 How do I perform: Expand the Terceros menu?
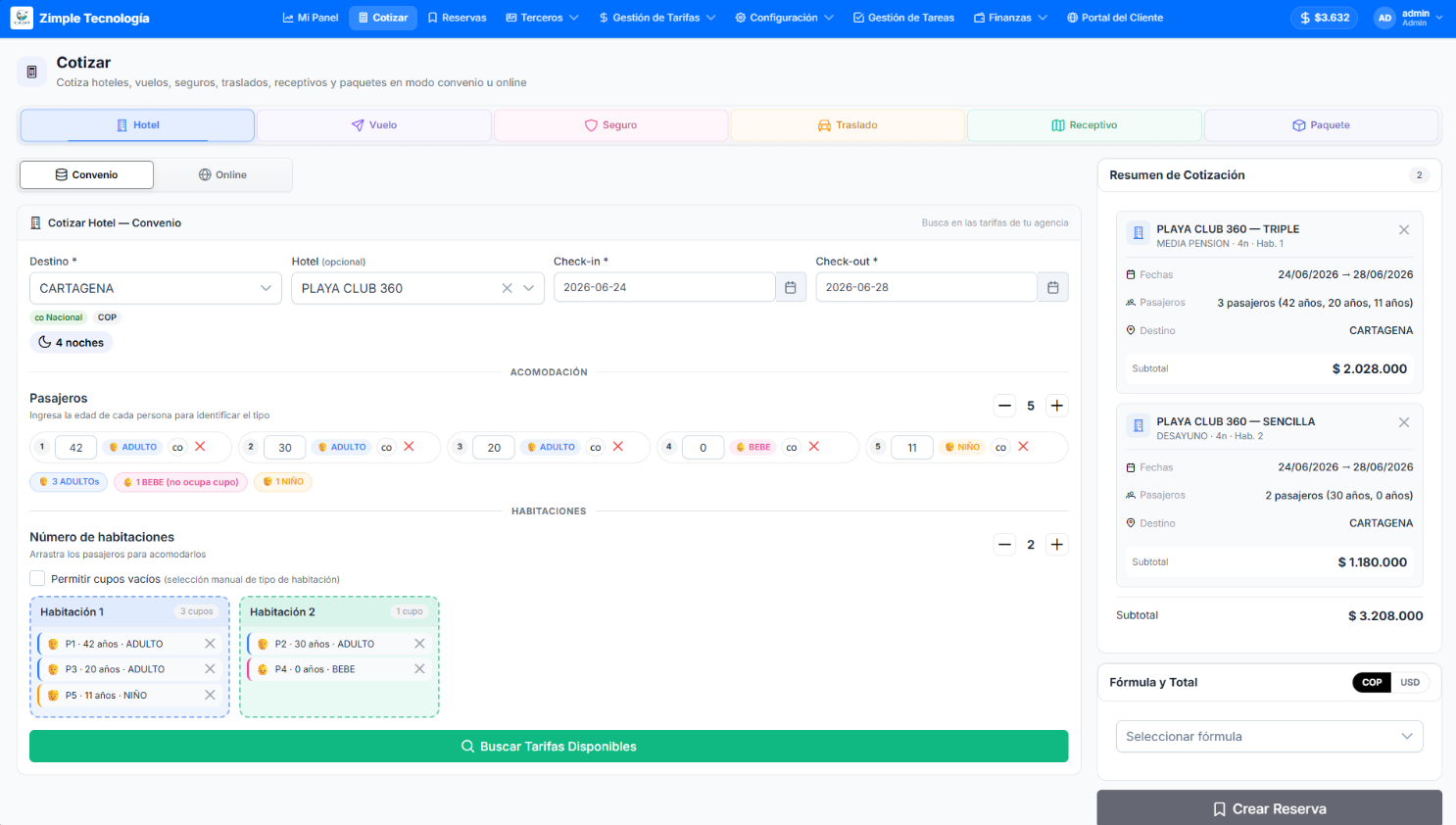coord(542,18)
